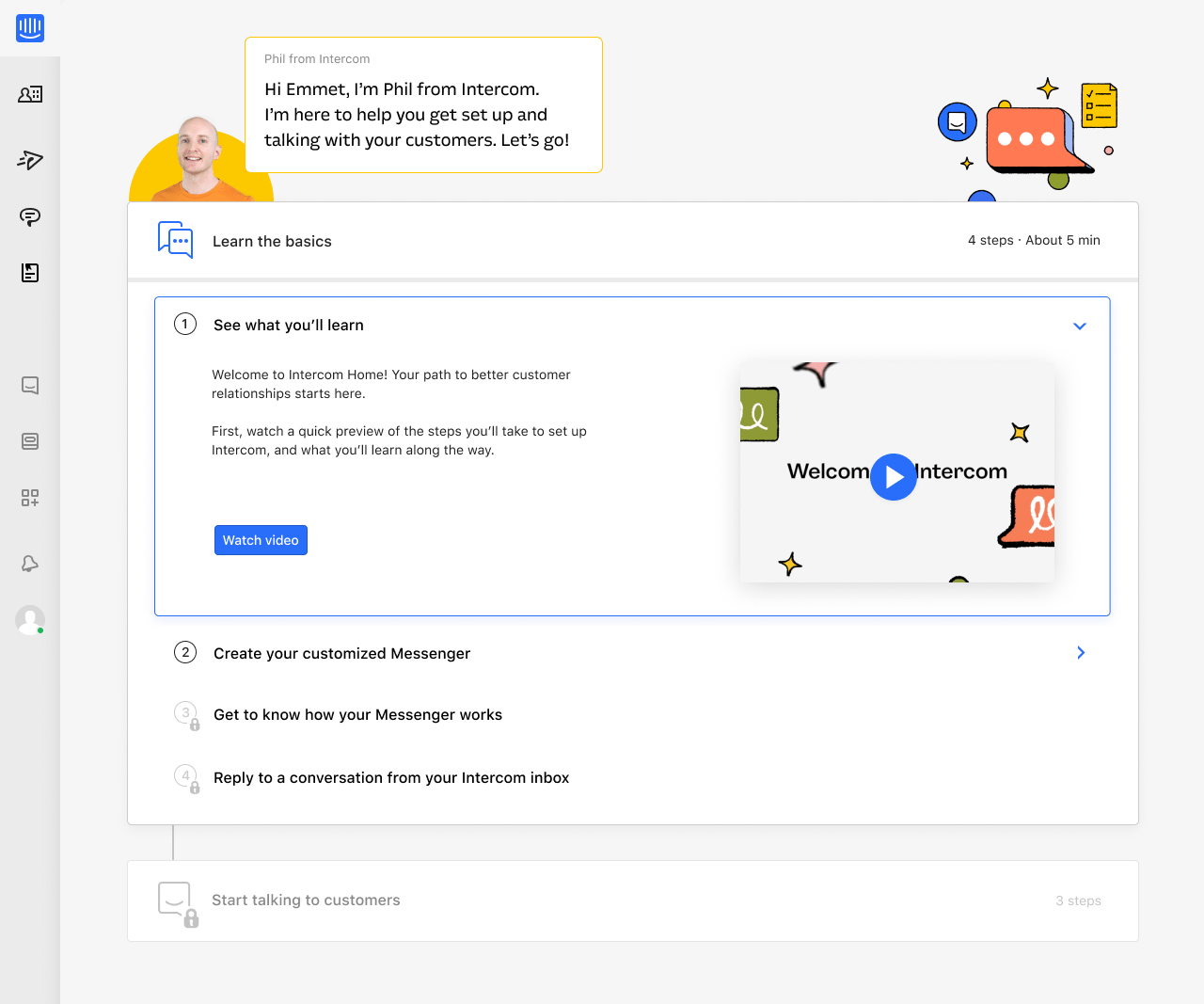The image size is (1204, 1004).
Task: Click the Learn the basics chat icon
Action: point(176,240)
